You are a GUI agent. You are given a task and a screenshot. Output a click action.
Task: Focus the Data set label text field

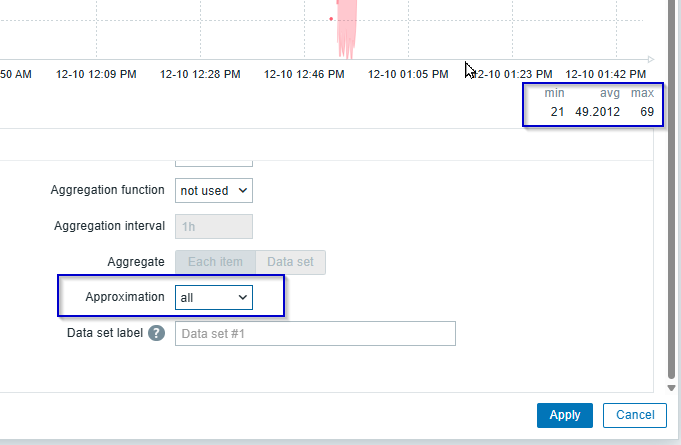[x=315, y=334]
